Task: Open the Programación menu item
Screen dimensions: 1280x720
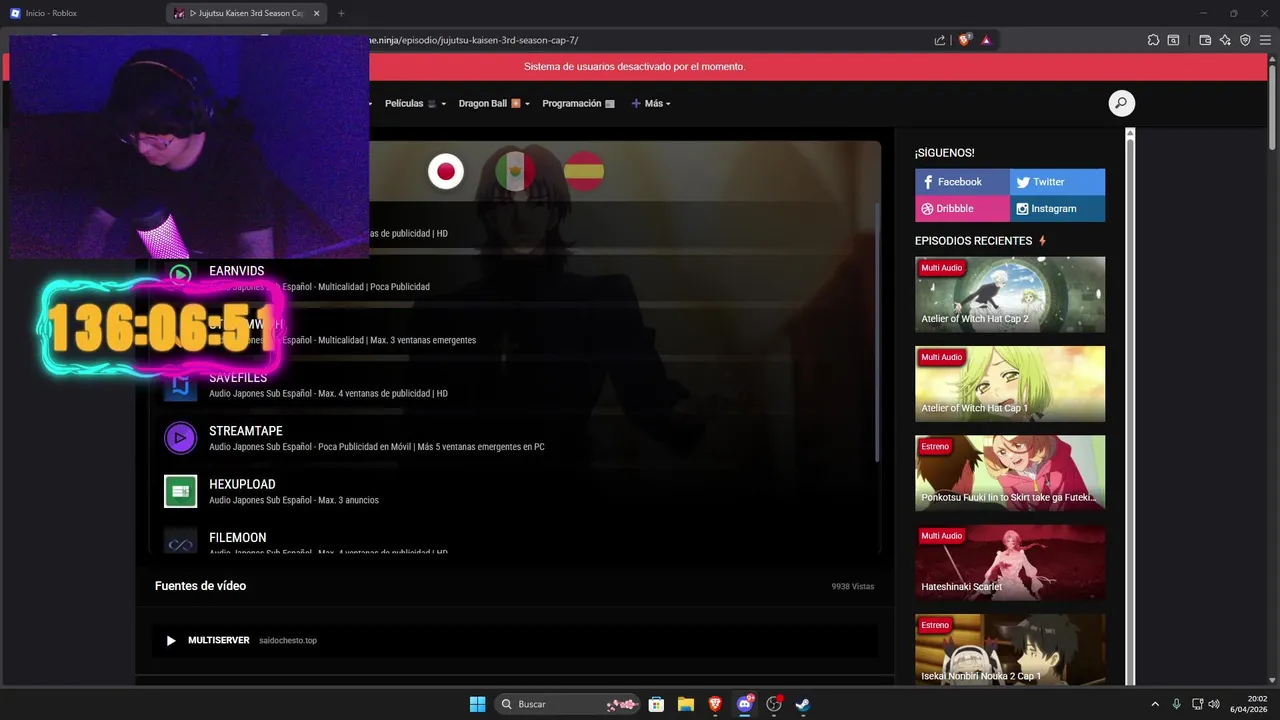Action: (x=578, y=103)
